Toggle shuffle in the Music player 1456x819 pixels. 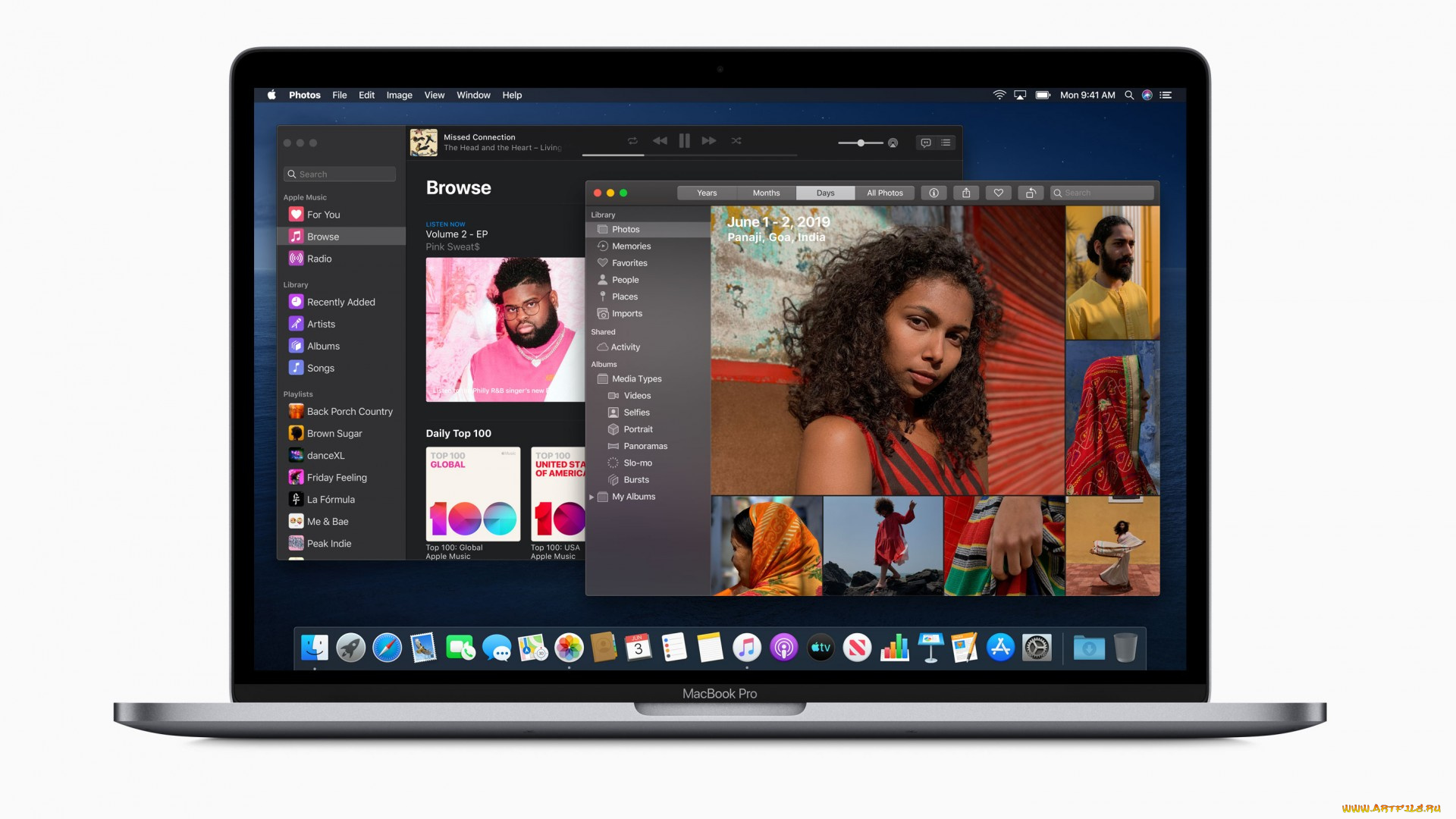[735, 140]
